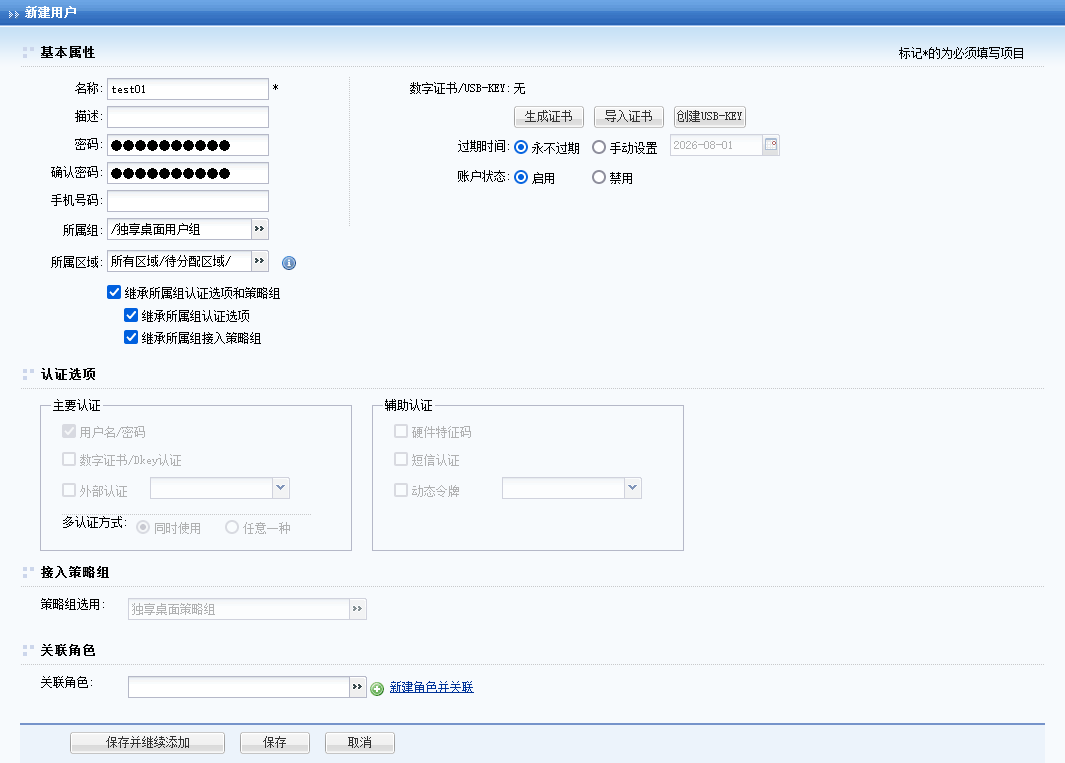Open the 新建角色并关联 link
This screenshot has width=1065, height=763.
pyautogui.click(x=431, y=687)
